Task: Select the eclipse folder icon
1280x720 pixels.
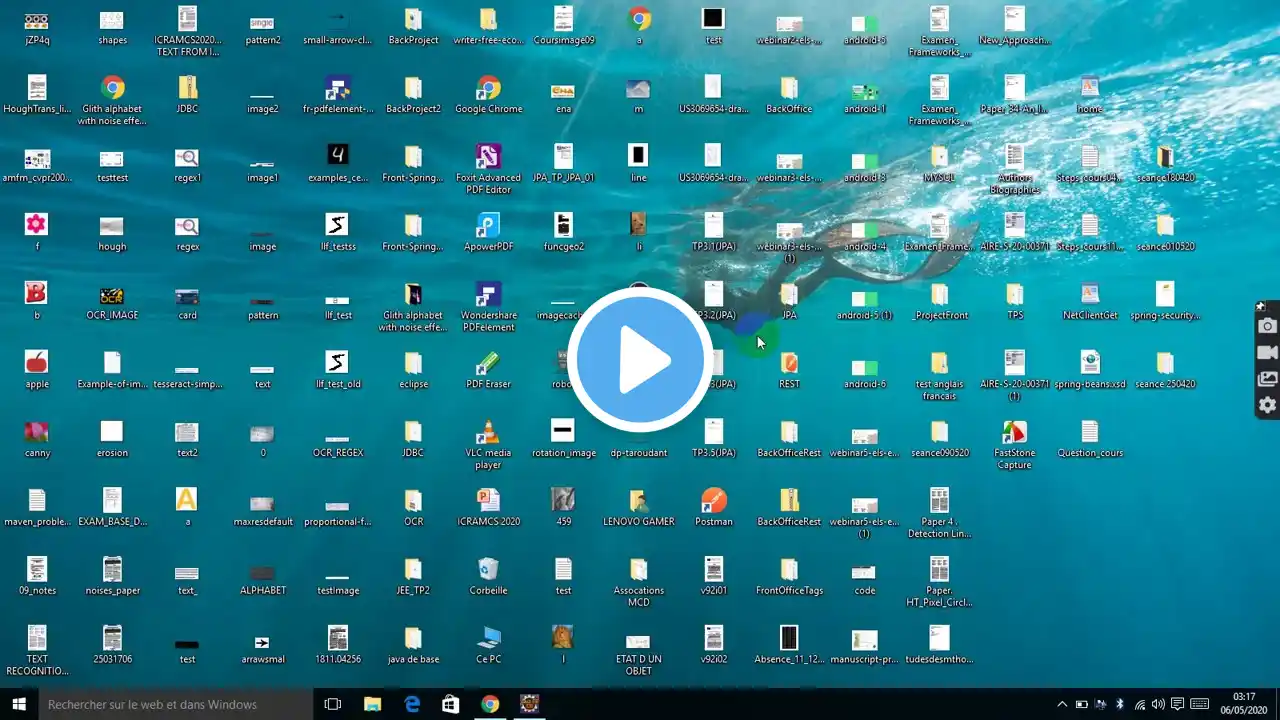Action: 413,371
